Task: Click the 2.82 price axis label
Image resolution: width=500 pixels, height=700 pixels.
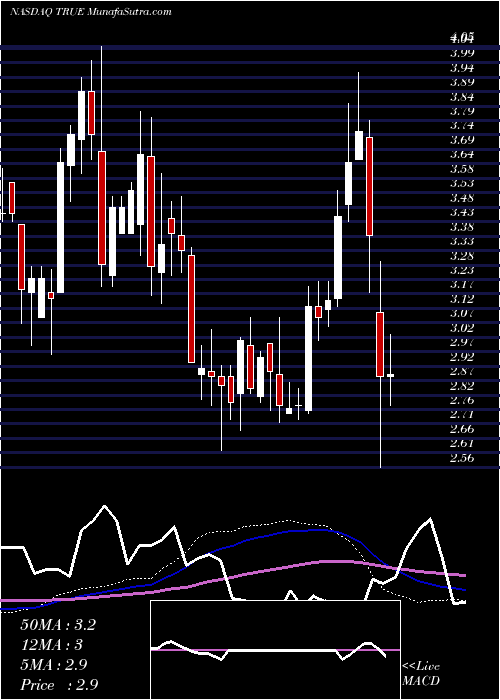Action: click(x=462, y=386)
